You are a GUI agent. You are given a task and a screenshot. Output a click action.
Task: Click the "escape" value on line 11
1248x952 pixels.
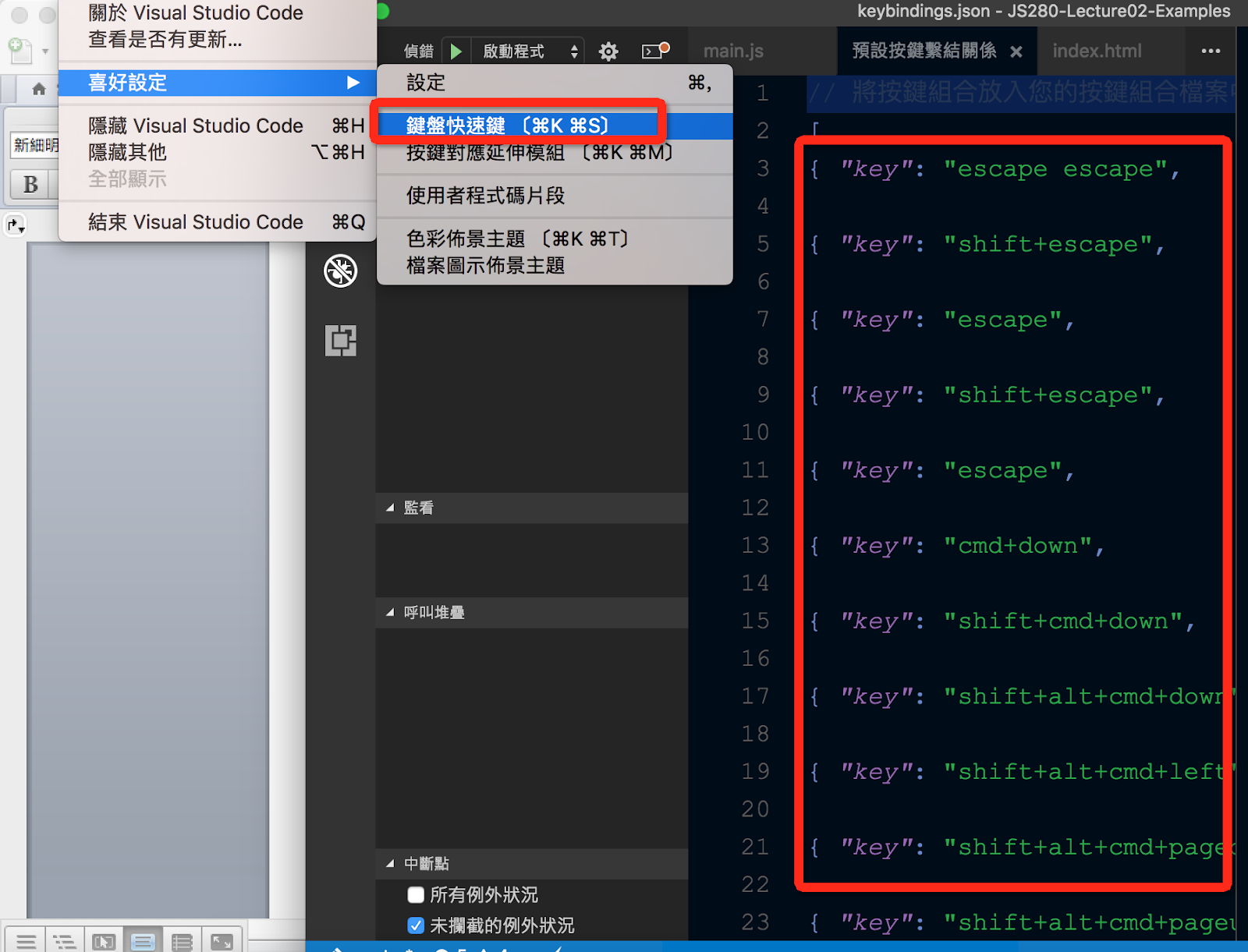tap(1003, 470)
